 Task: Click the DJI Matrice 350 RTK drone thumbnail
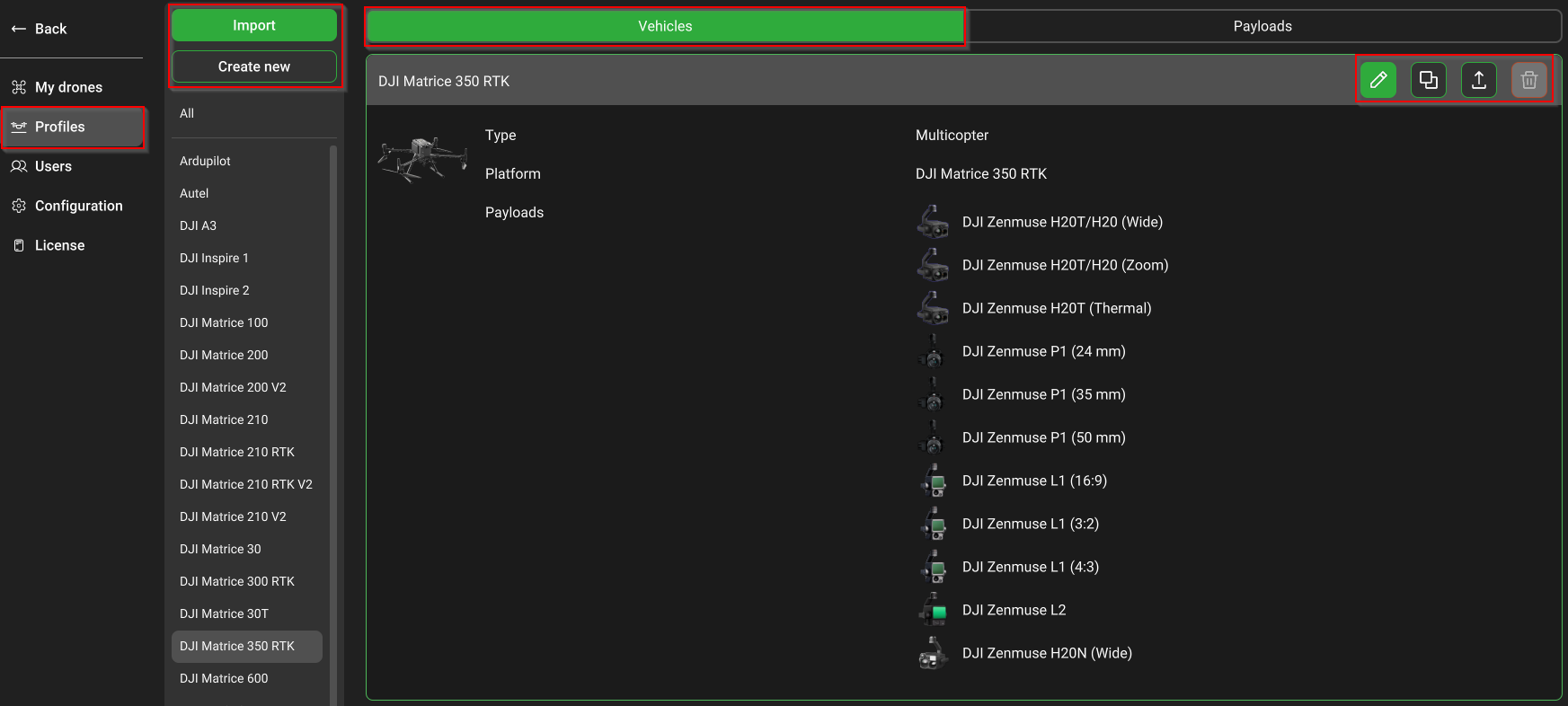pos(422,159)
